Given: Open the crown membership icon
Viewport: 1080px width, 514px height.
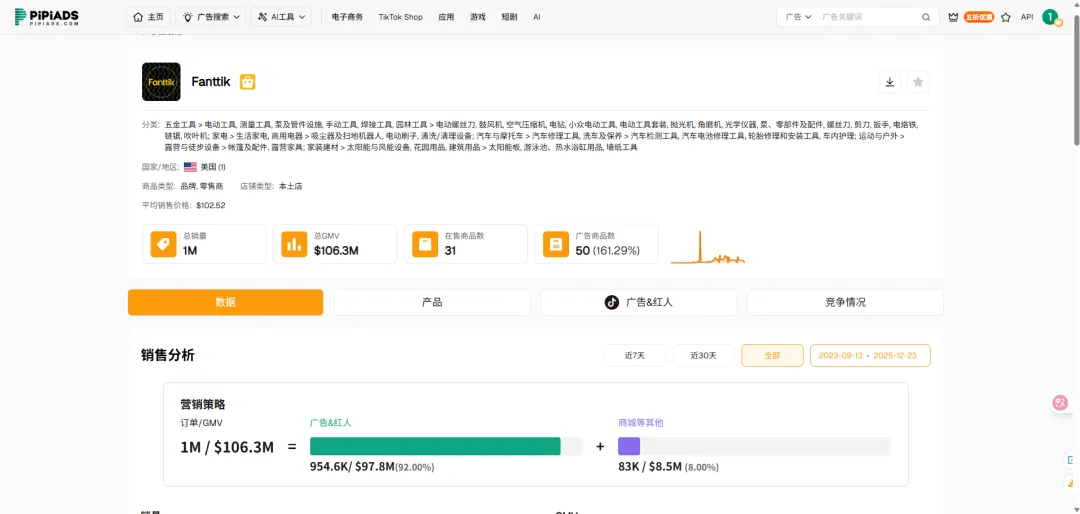Looking at the screenshot, I should pyautogui.click(x=953, y=17).
